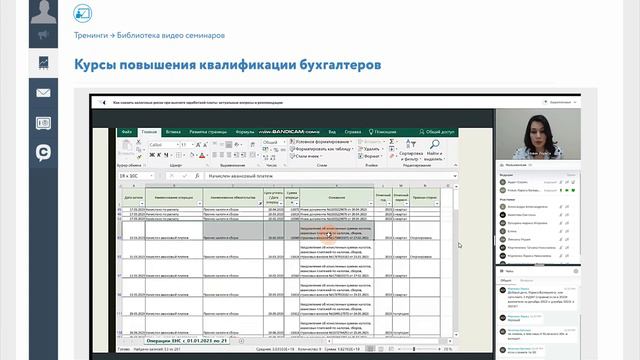
Task: Open the Разметка страницы ribbon tab
Action: (208, 132)
